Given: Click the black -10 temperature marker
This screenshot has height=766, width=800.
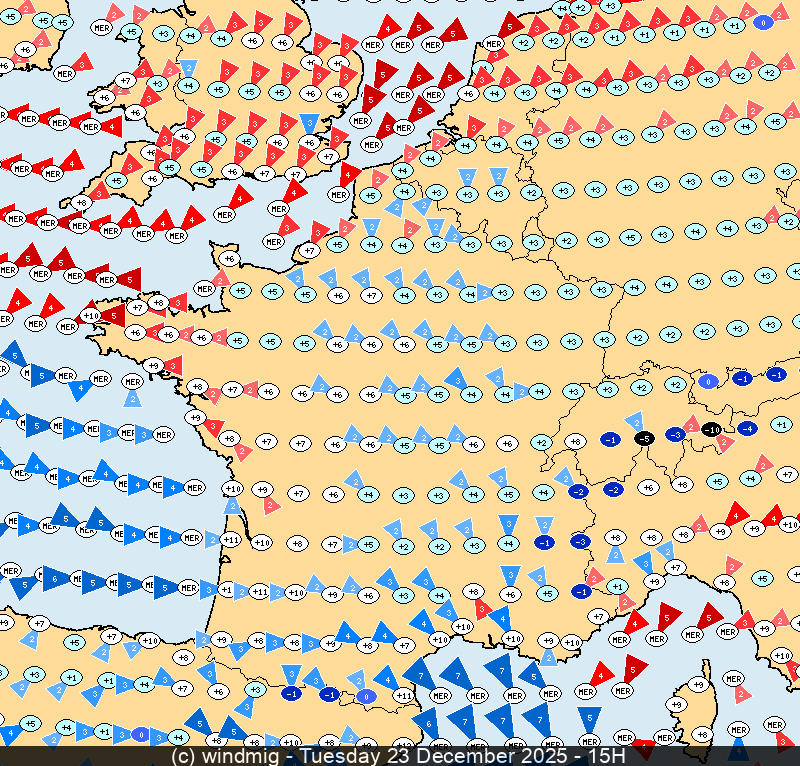Looking at the screenshot, I should click(711, 430).
